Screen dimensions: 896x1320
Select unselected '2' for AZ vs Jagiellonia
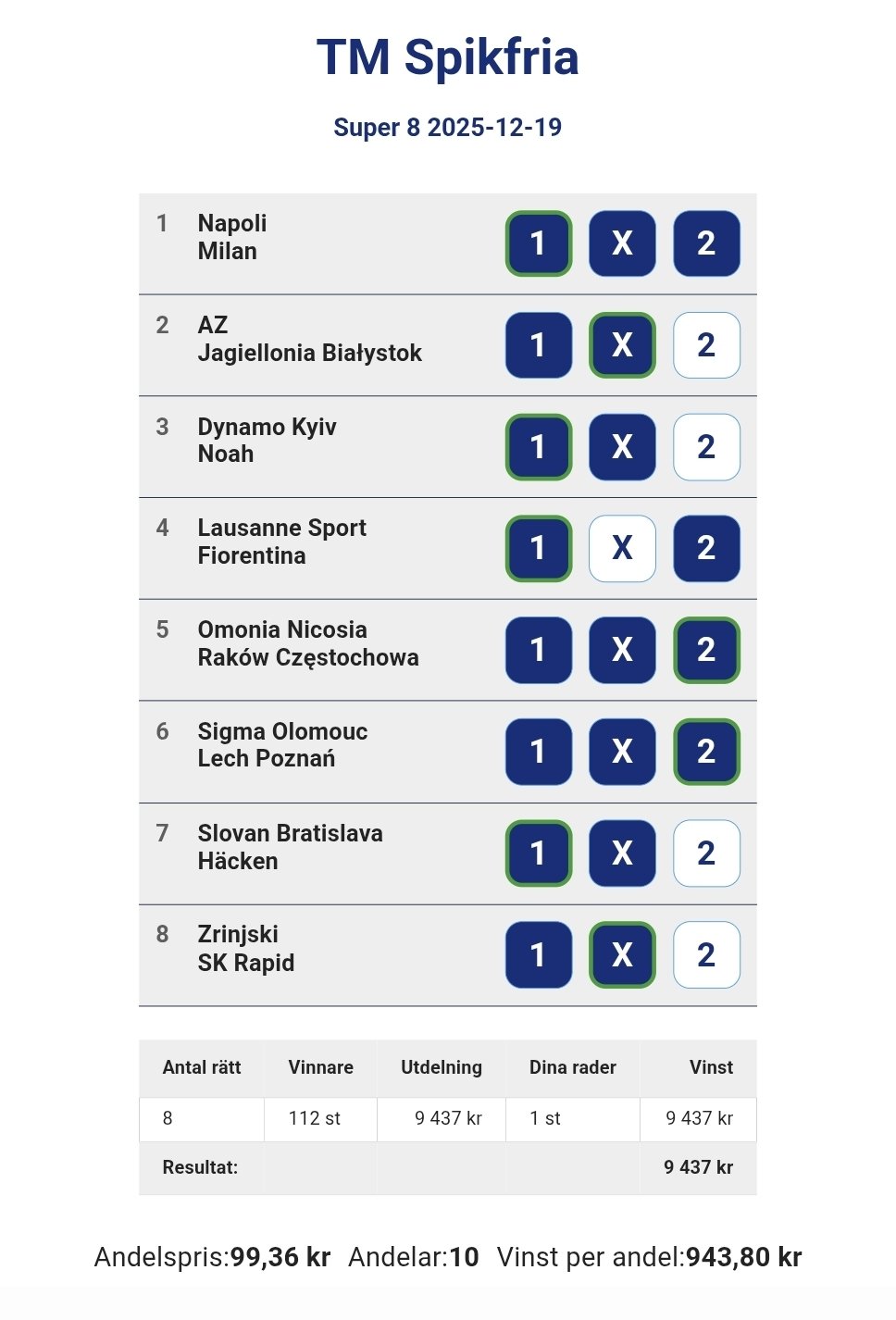point(706,345)
